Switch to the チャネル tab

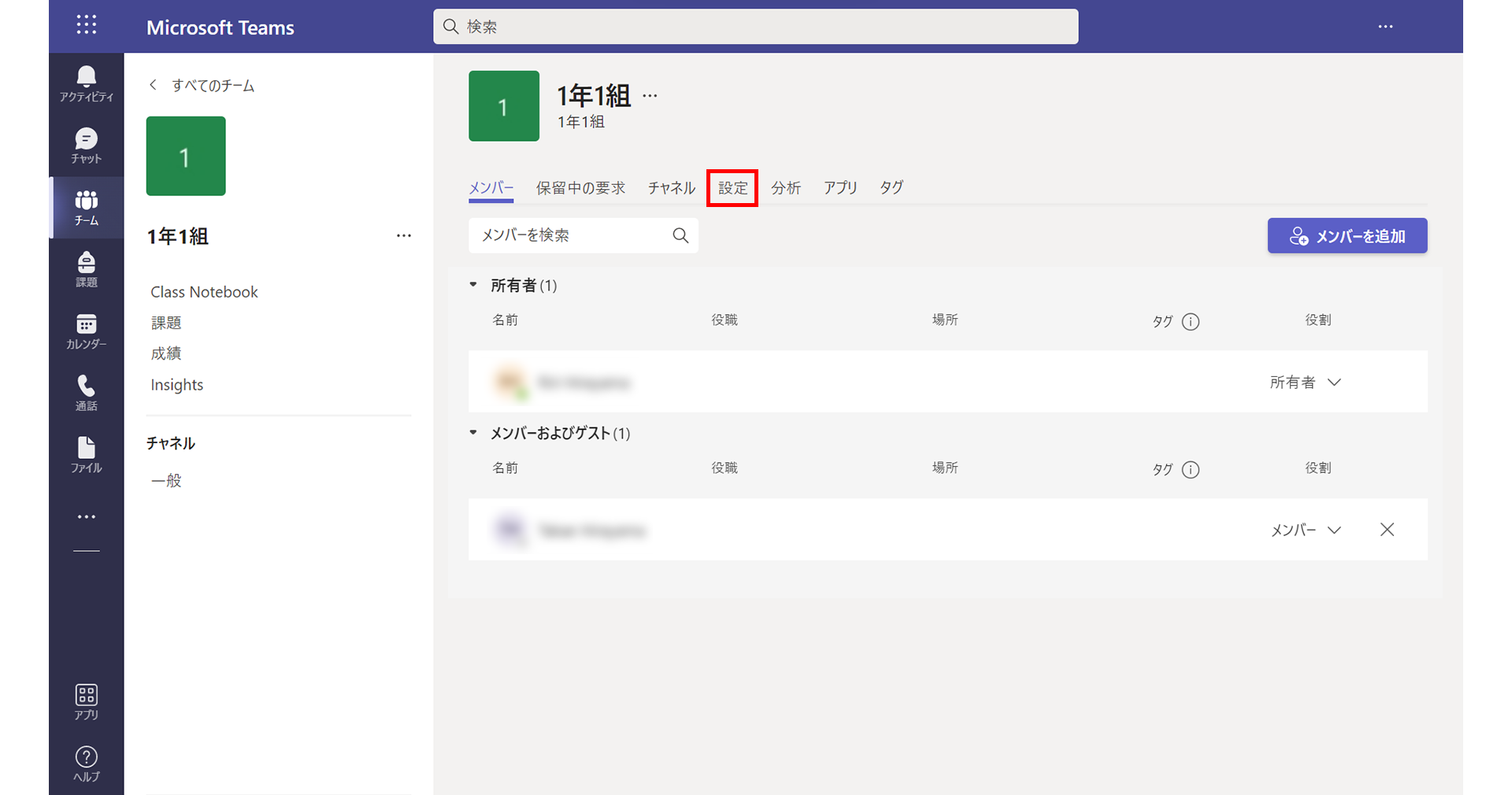coord(672,187)
